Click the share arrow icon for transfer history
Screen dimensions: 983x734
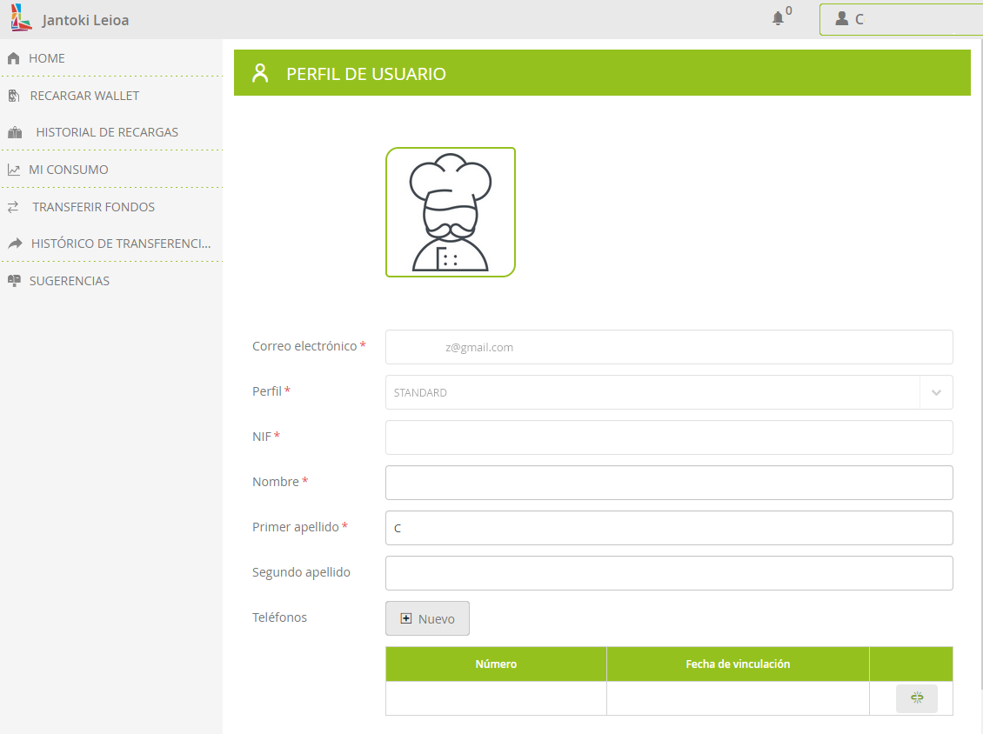[14, 244]
